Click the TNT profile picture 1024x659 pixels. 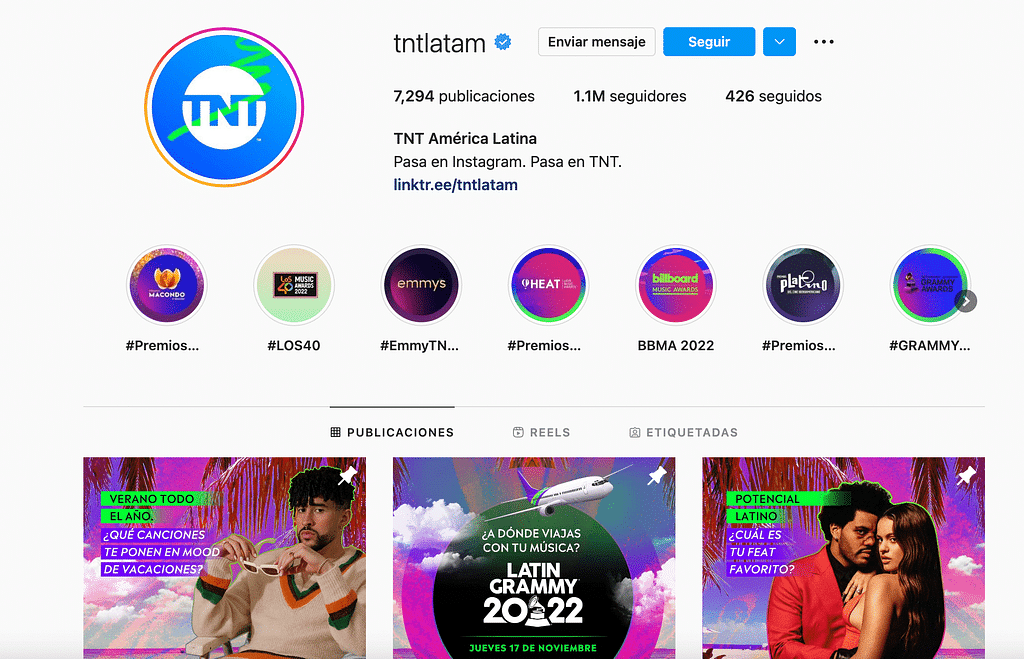tap(224, 107)
